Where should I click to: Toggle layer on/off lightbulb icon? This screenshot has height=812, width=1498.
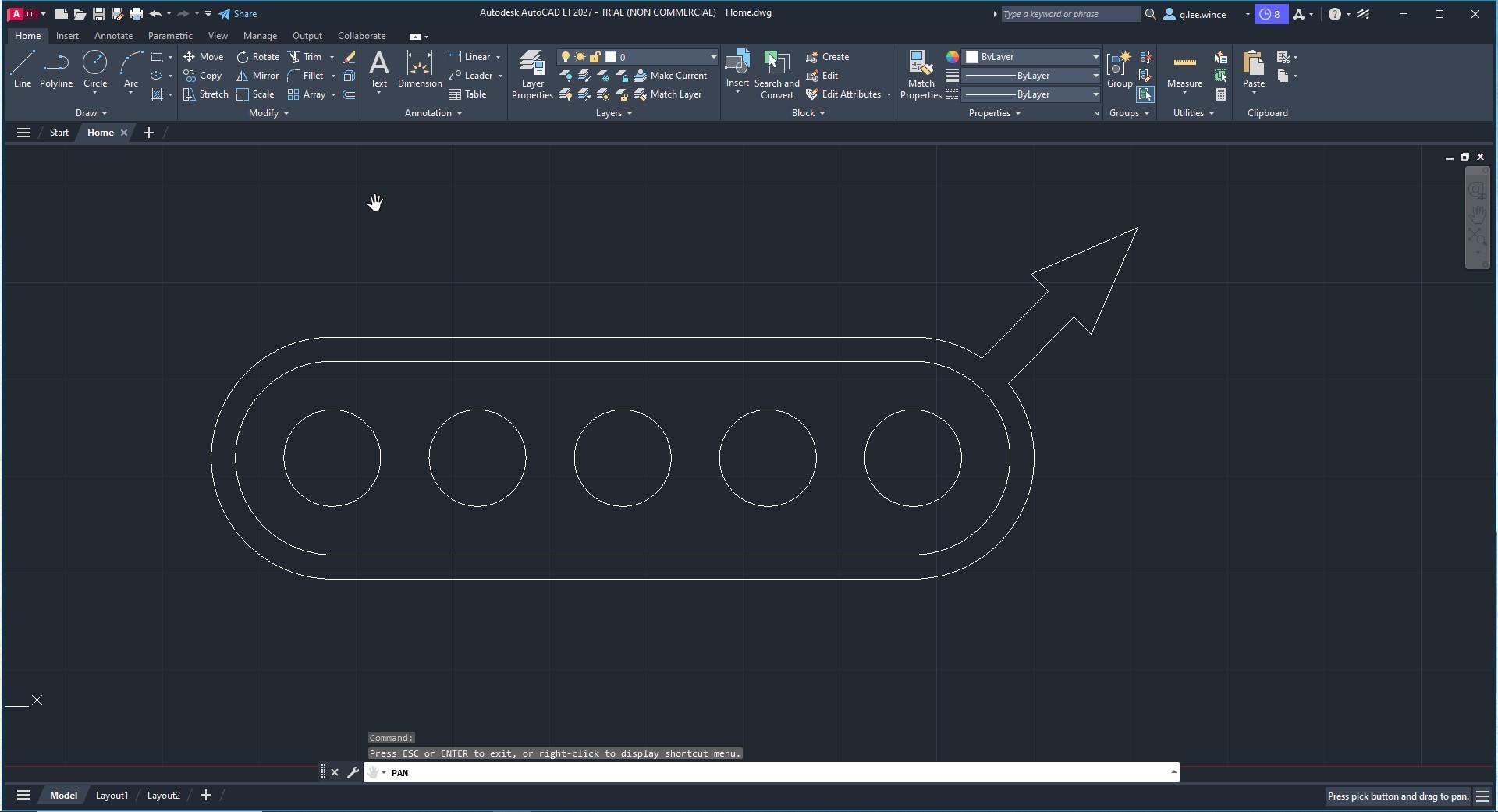566,57
